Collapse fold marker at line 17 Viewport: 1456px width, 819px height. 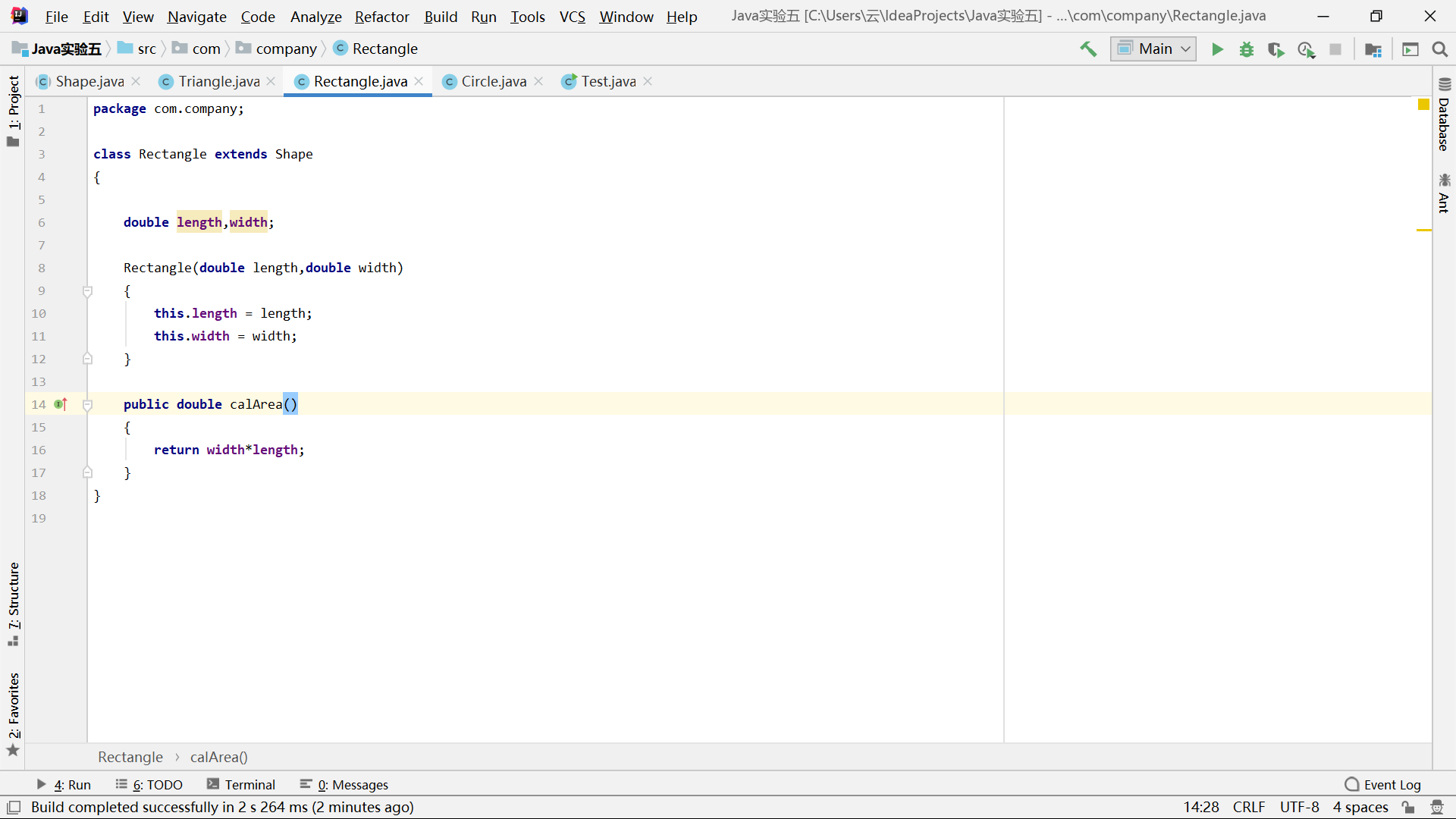87,472
